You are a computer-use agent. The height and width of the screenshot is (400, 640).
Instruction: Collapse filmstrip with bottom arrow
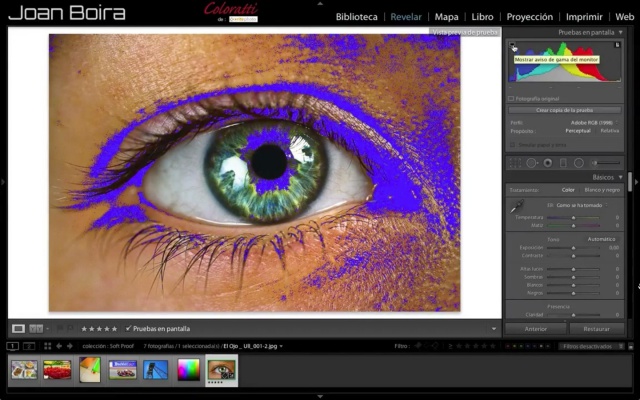[x=320, y=396]
